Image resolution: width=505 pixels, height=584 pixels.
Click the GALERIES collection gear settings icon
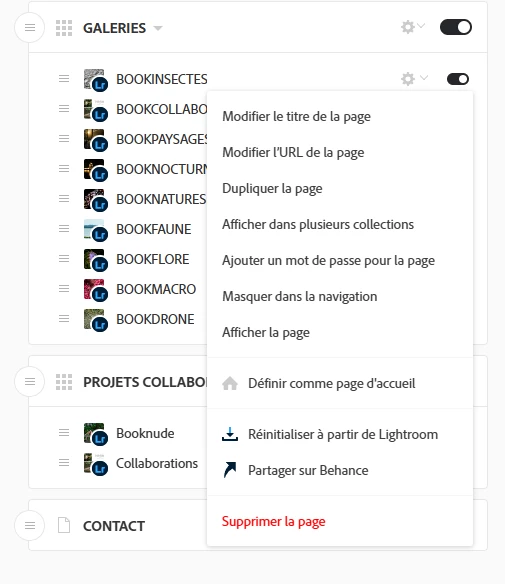click(408, 27)
